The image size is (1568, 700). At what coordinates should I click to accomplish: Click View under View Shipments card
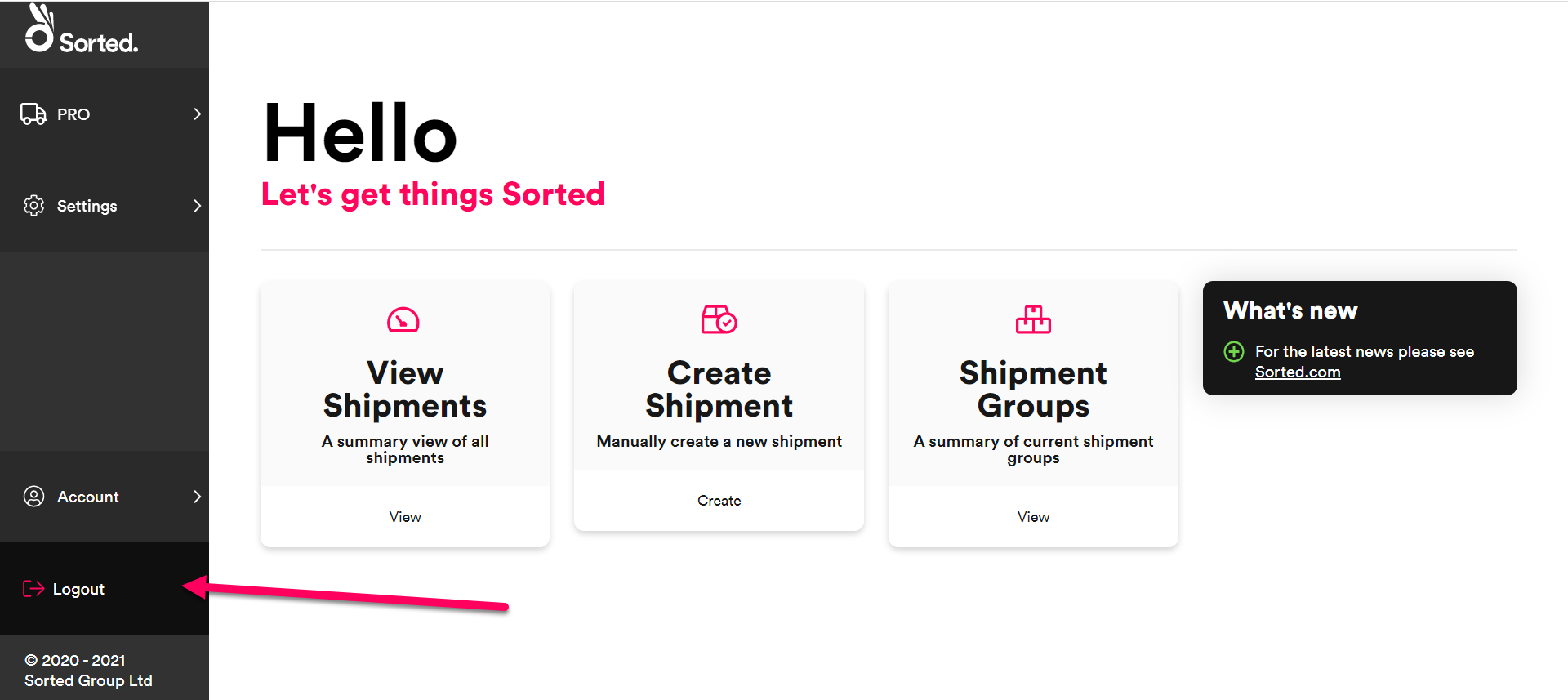click(405, 517)
